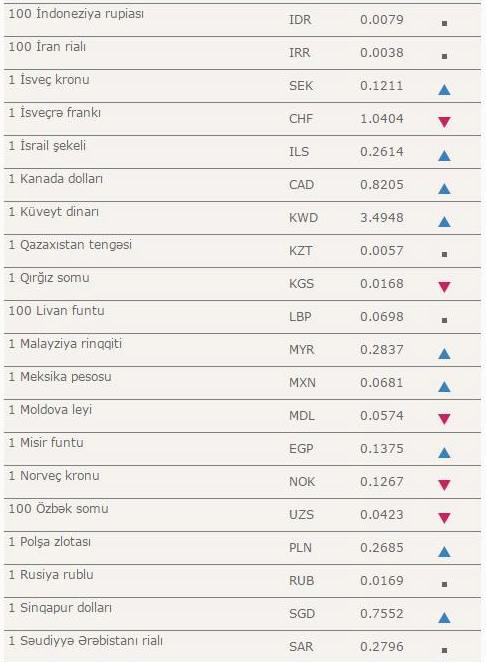
Task: Click the blue up arrow for Polşa zlotası
Action: (444, 551)
